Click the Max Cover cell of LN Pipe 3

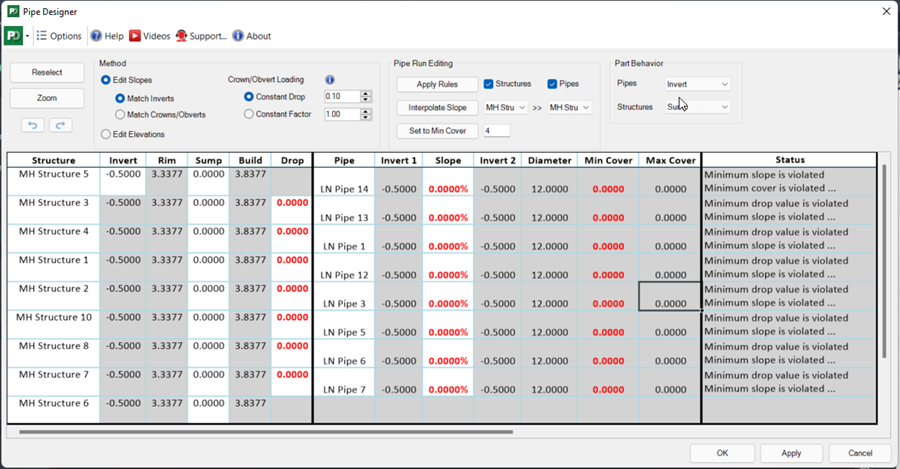[x=670, y=296]
